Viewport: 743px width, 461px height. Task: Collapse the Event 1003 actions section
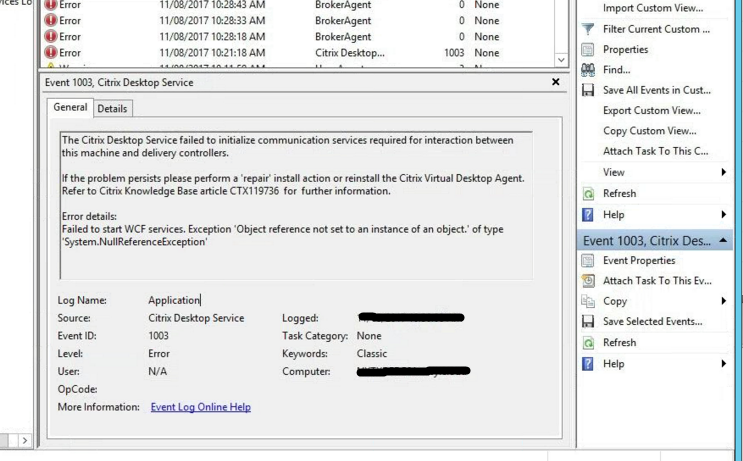click(723, 241)
